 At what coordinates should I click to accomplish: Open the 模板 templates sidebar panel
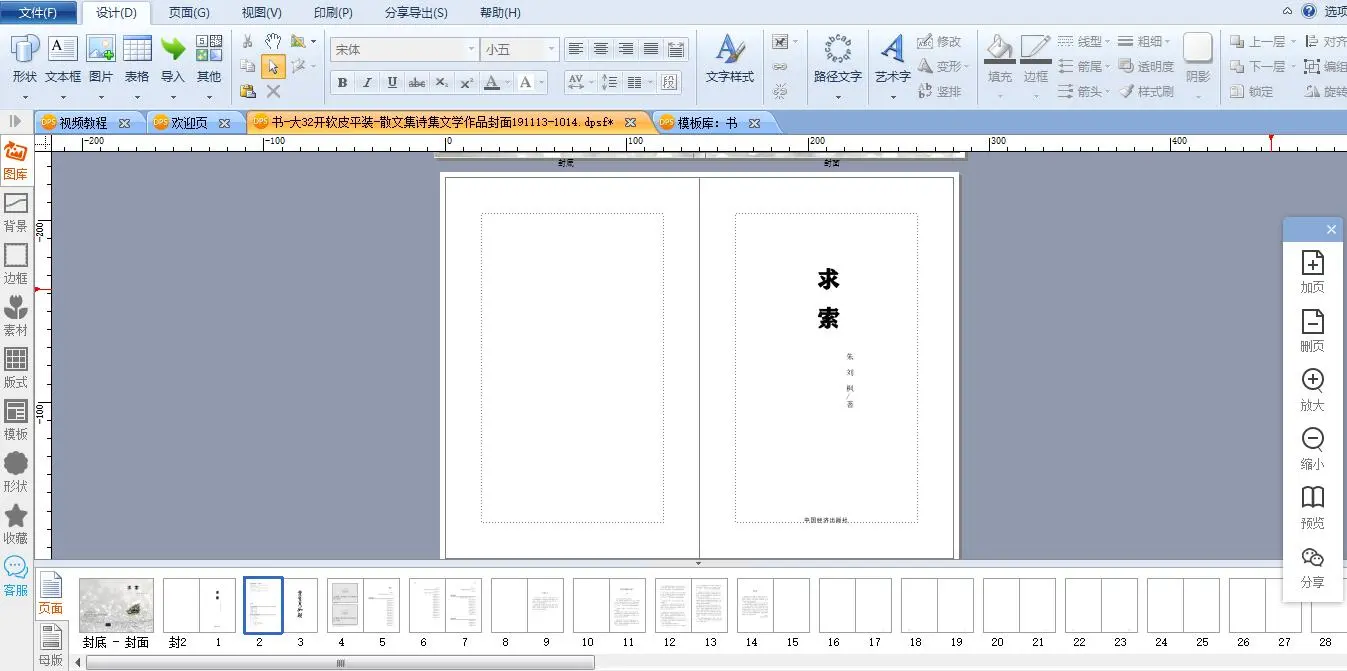point(16,421)
